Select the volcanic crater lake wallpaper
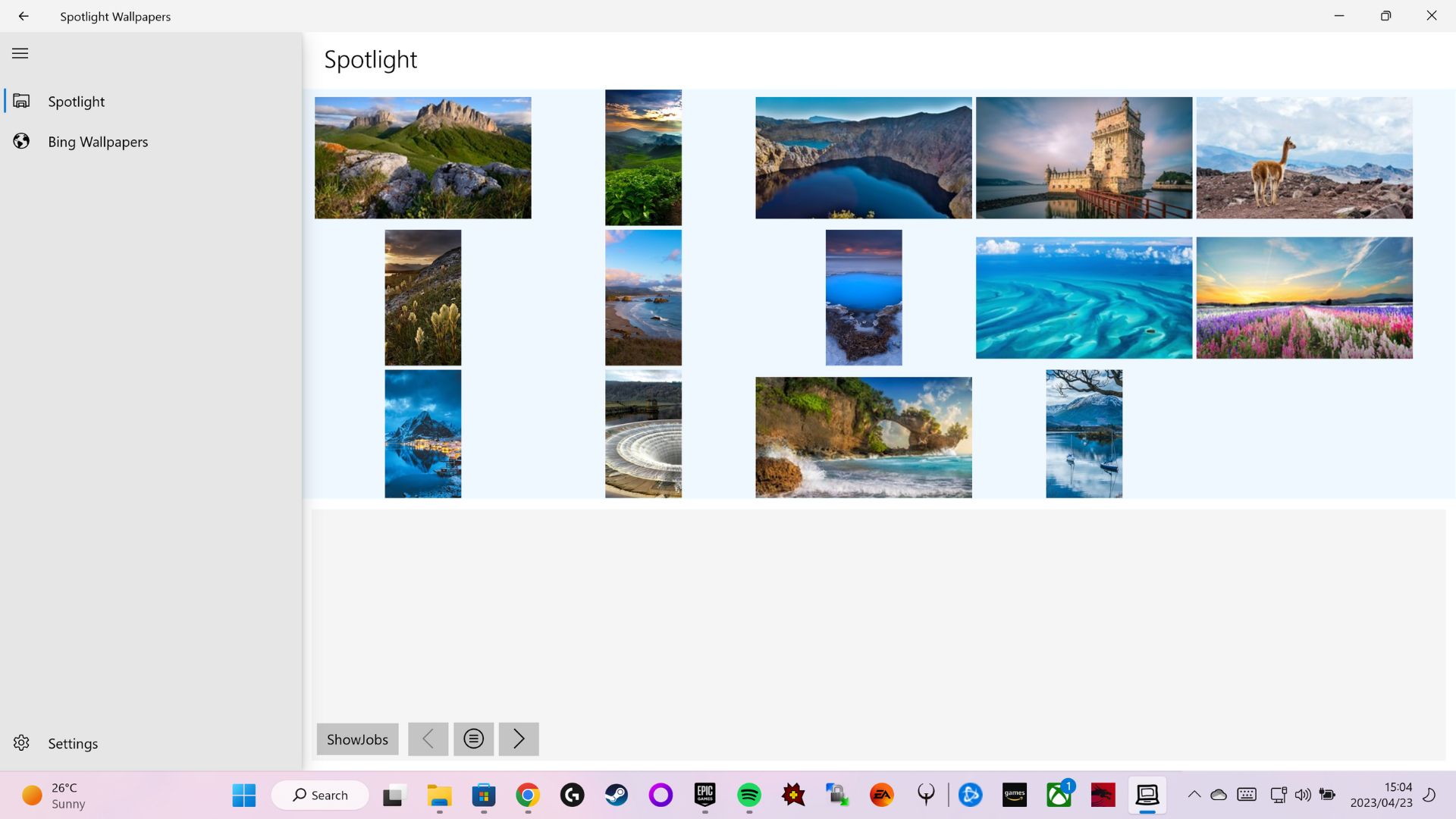The width and height of the screenshot is (1456, 819). (863, 157)
